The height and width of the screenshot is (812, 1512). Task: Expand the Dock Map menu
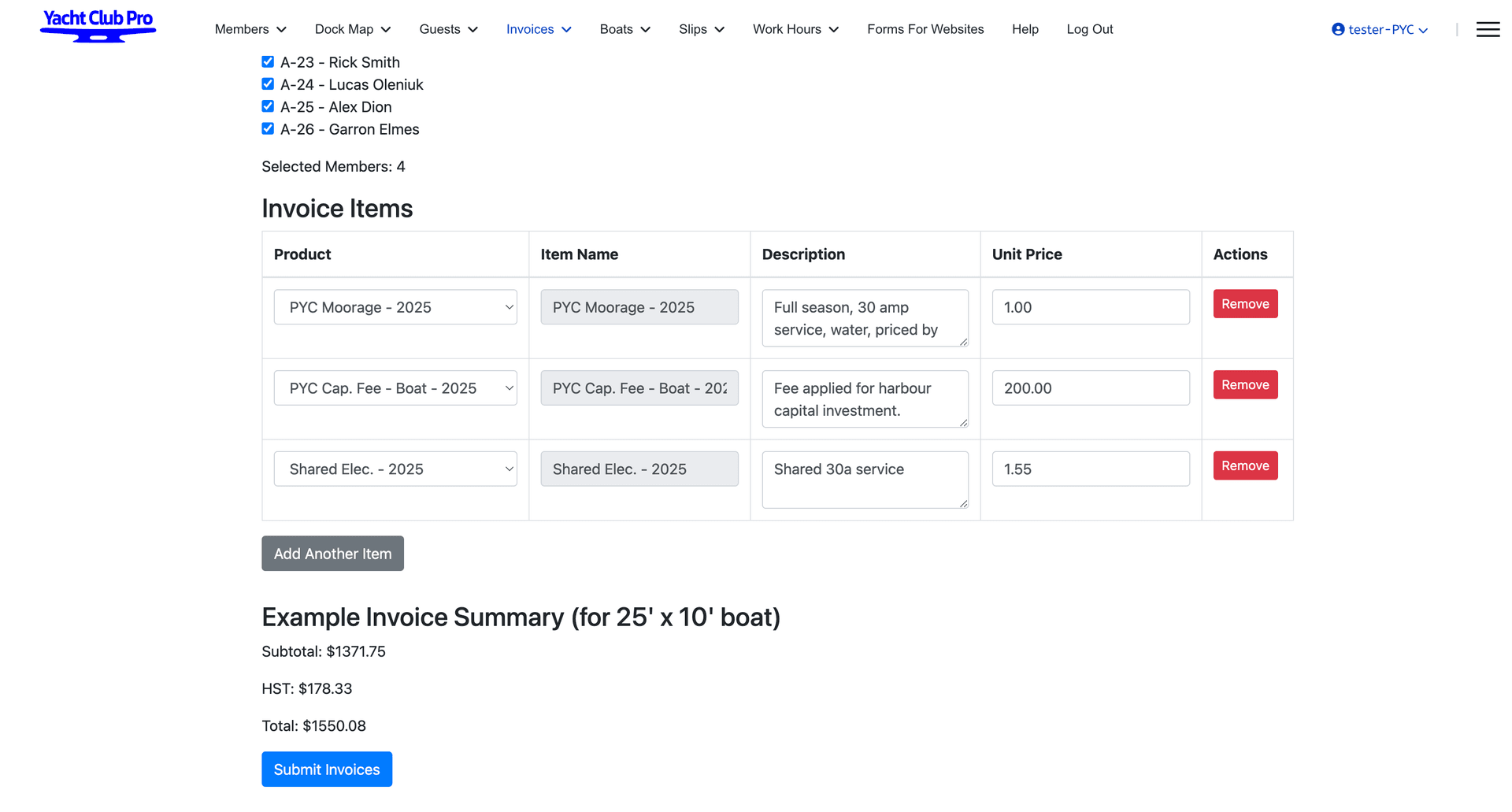click(x=353, y=29)
